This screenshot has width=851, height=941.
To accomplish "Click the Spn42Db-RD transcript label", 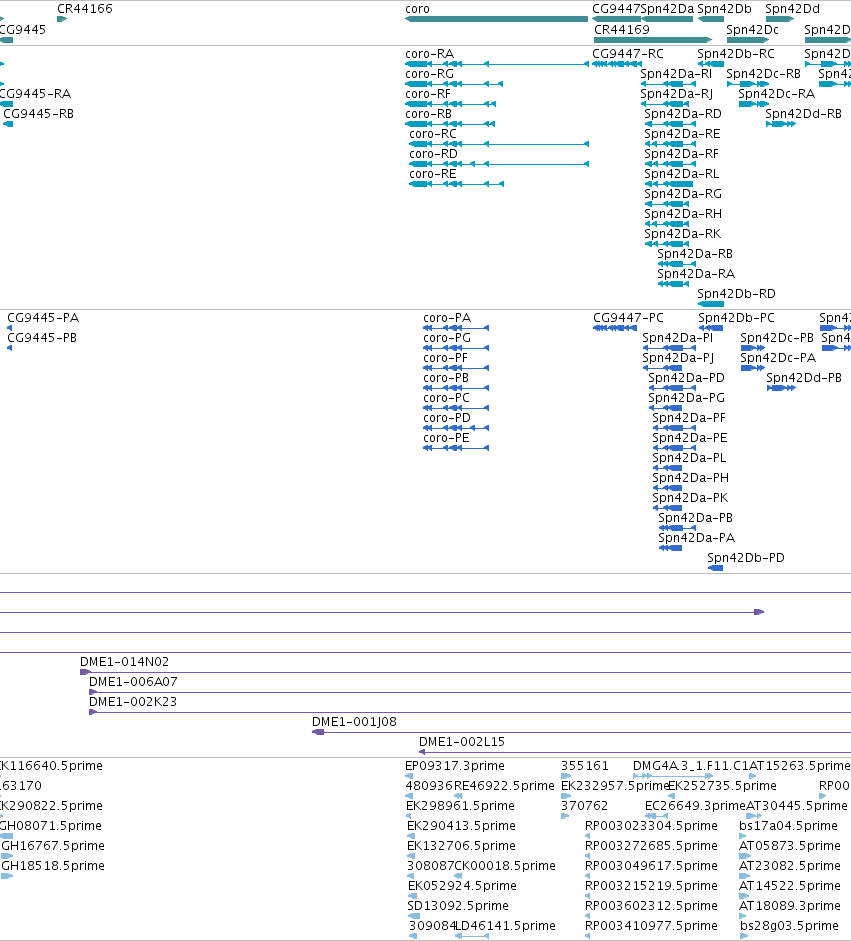I will [x=736, y=293].
